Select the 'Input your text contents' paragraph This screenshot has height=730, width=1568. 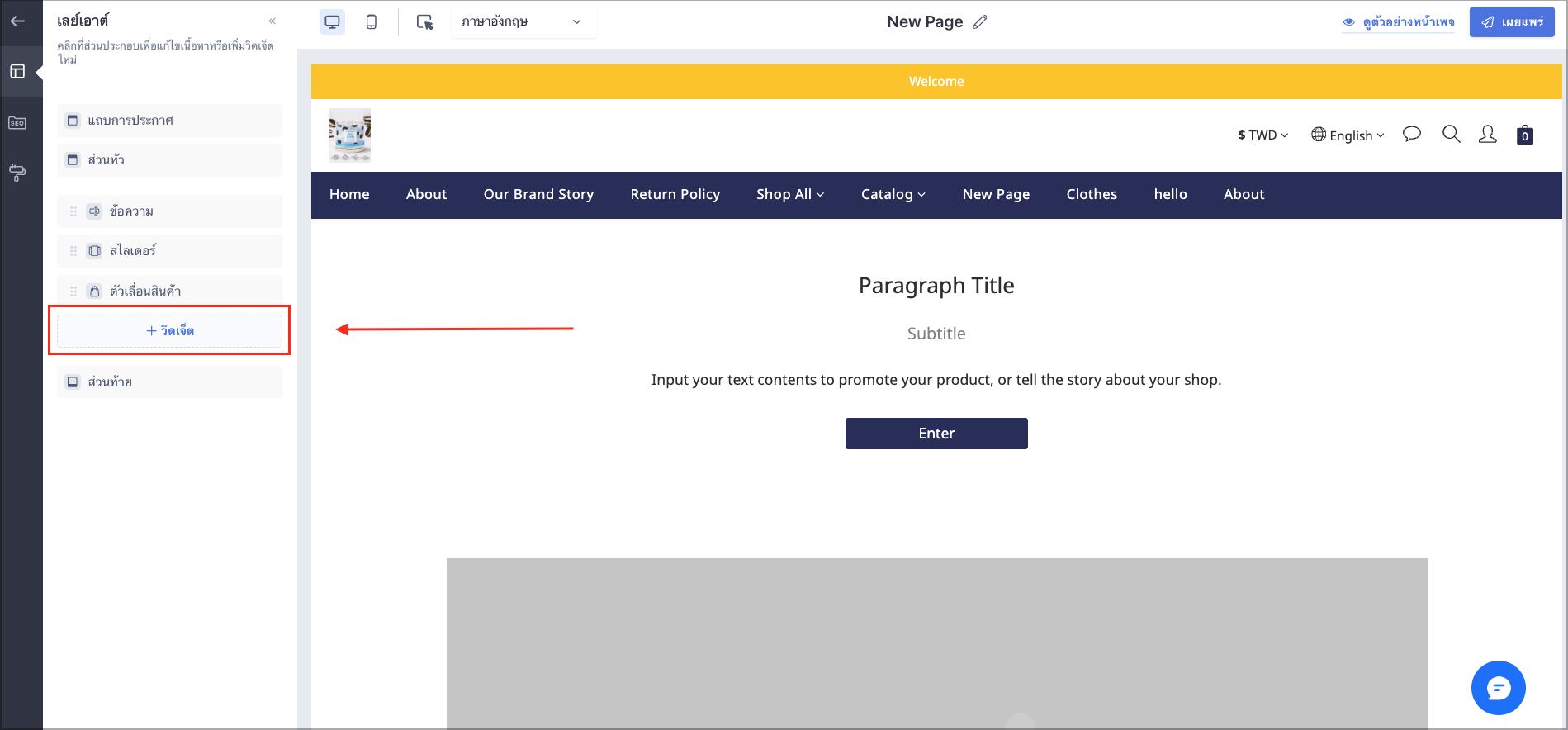[936, 380]
